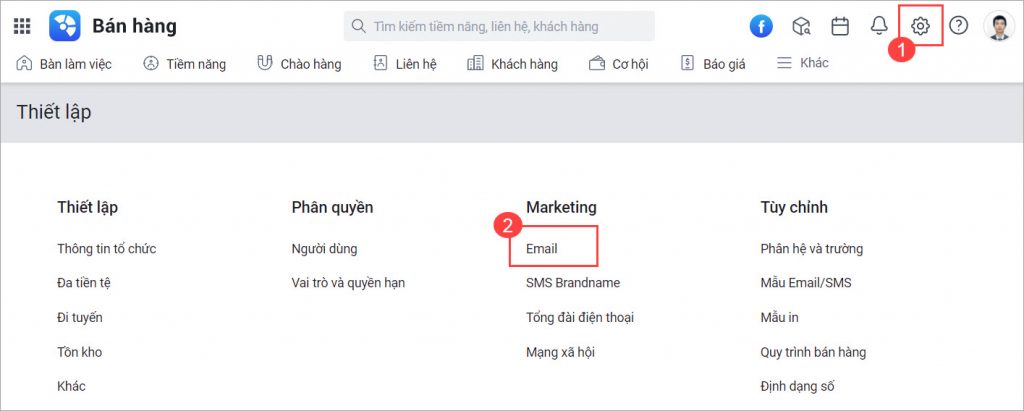Select the Liên hệ tab

click(416, 64)
